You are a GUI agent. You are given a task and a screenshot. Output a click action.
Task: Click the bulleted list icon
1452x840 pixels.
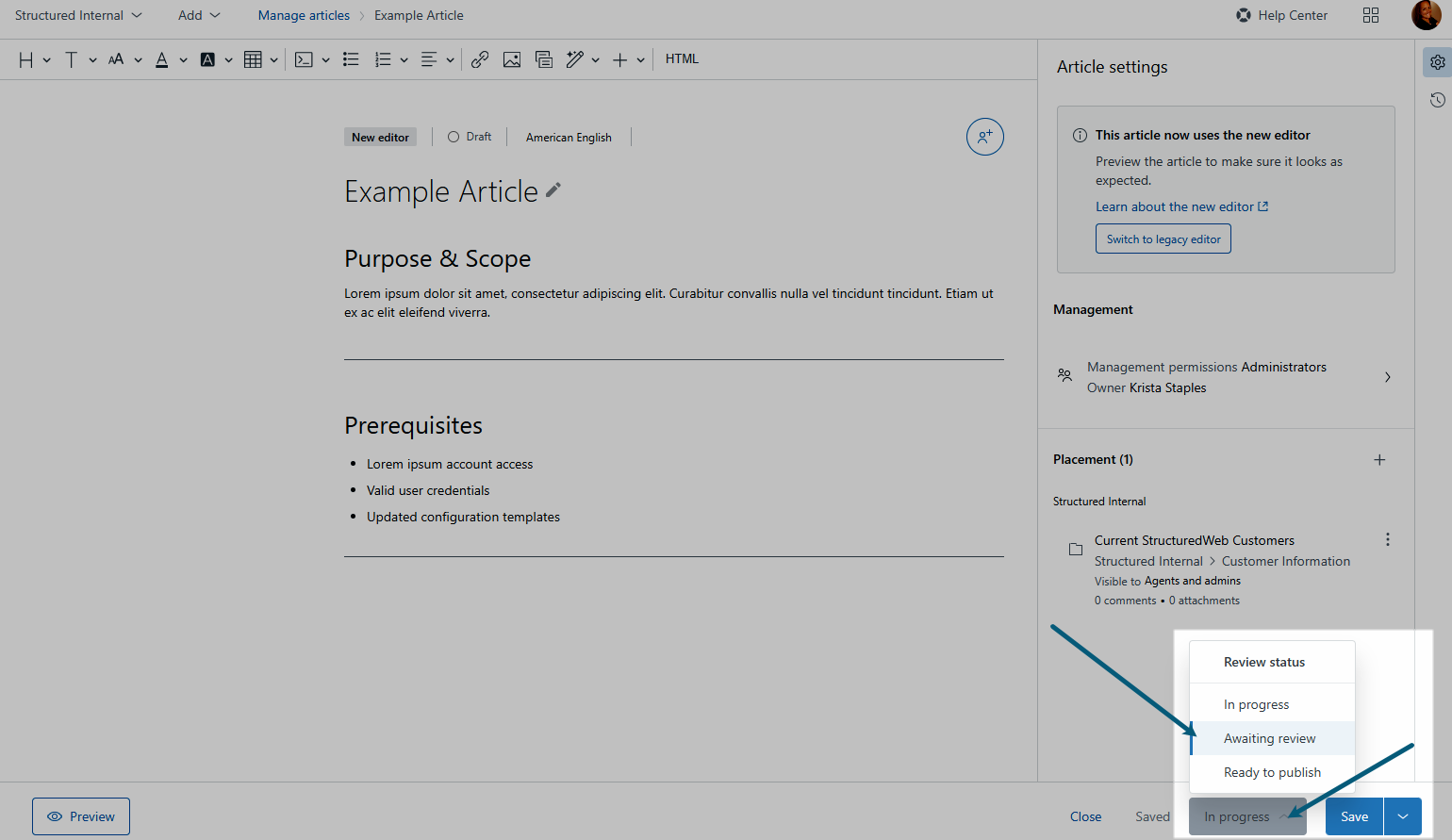point(351,59)
